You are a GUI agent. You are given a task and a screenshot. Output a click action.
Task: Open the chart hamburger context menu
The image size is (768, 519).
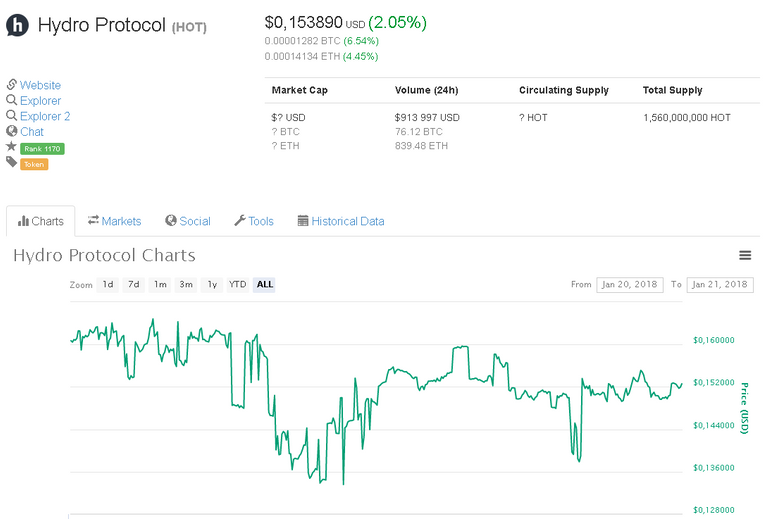(745, 255)
